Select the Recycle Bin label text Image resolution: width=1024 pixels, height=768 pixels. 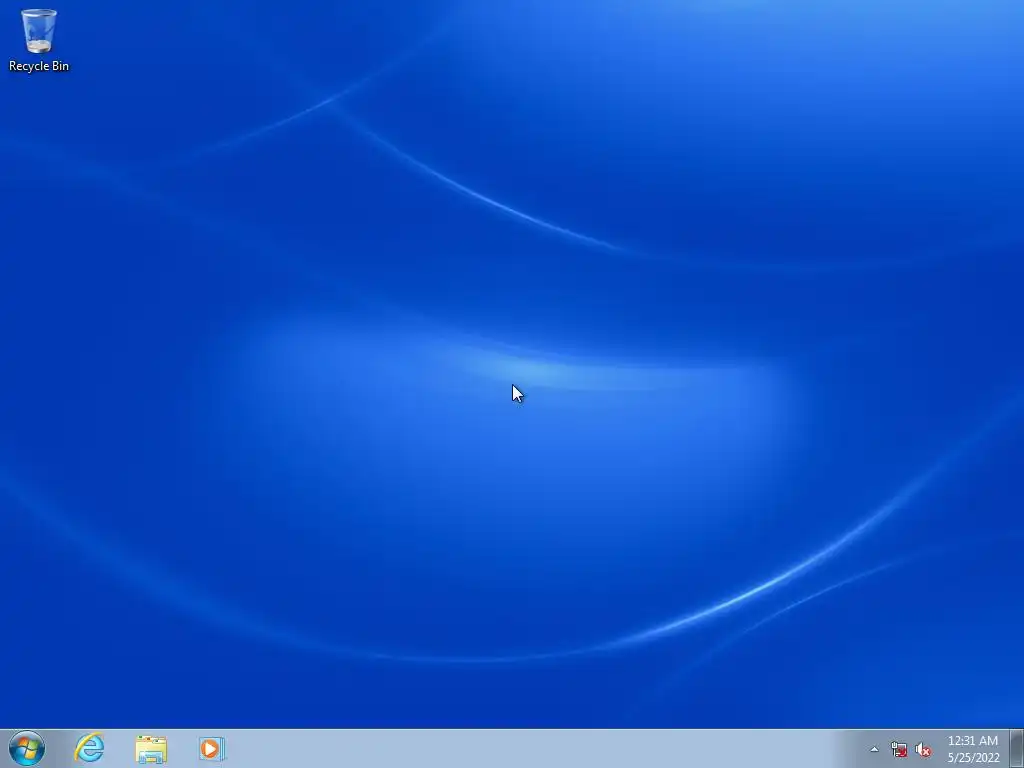point(39,66)
